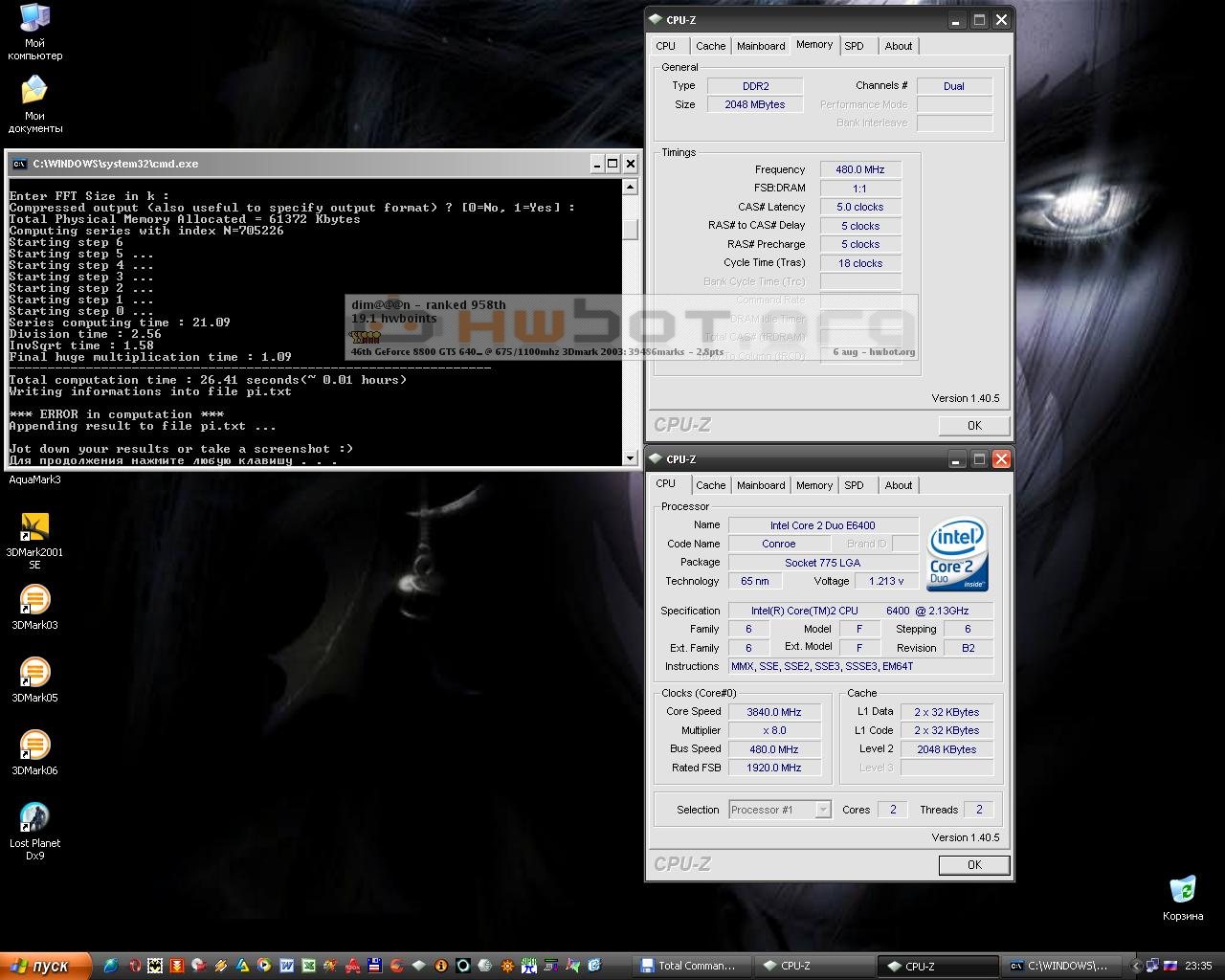Open the Recycle Bin (Корзина) icon

1183,898
